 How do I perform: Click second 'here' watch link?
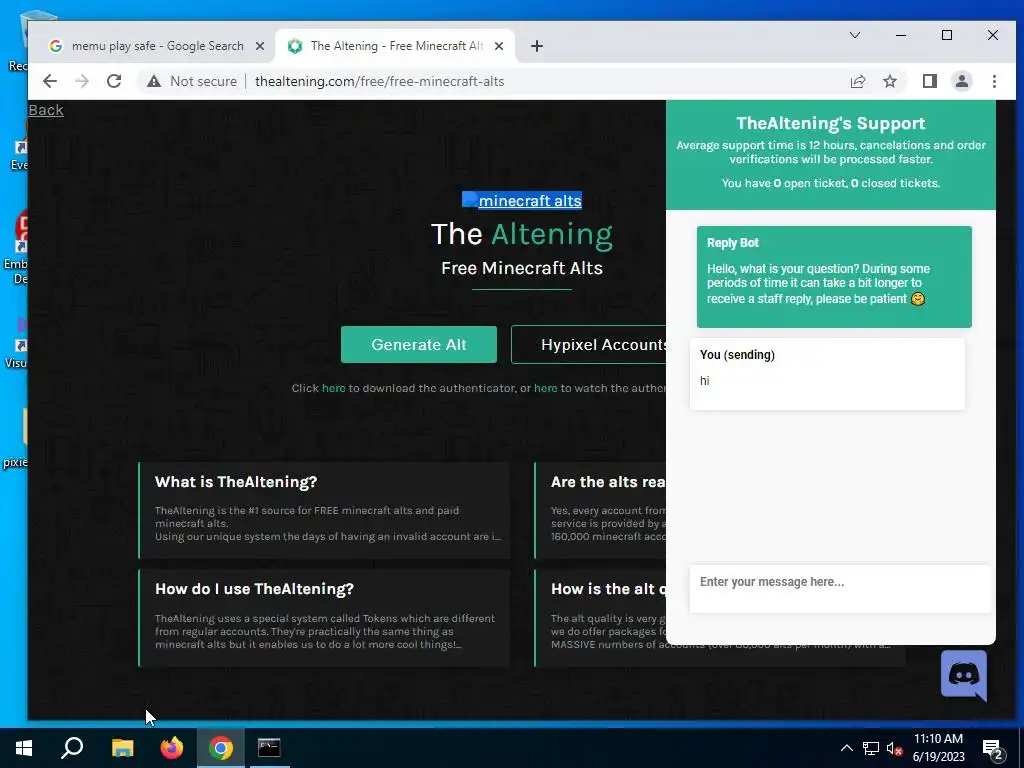coord(546,388)
